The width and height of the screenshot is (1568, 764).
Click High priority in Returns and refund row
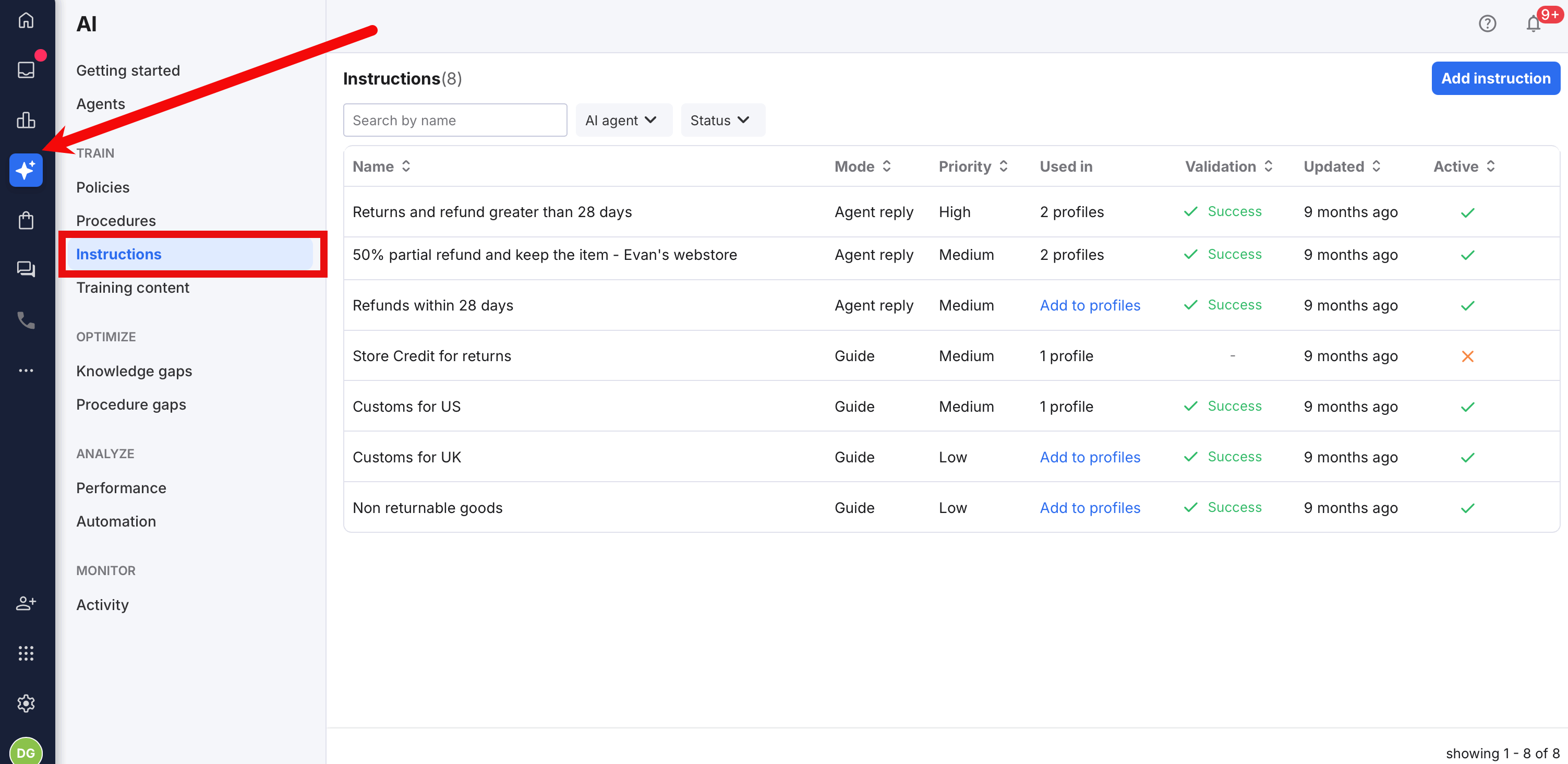click(x=955, y=212)
